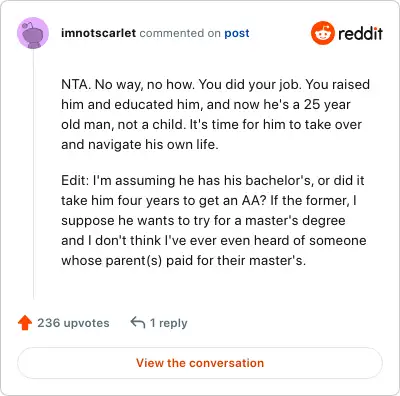Image resolution: width=400 pixels, height=396 pixels.
Task: Open the "1 reply" label
Action: [169, 323]
